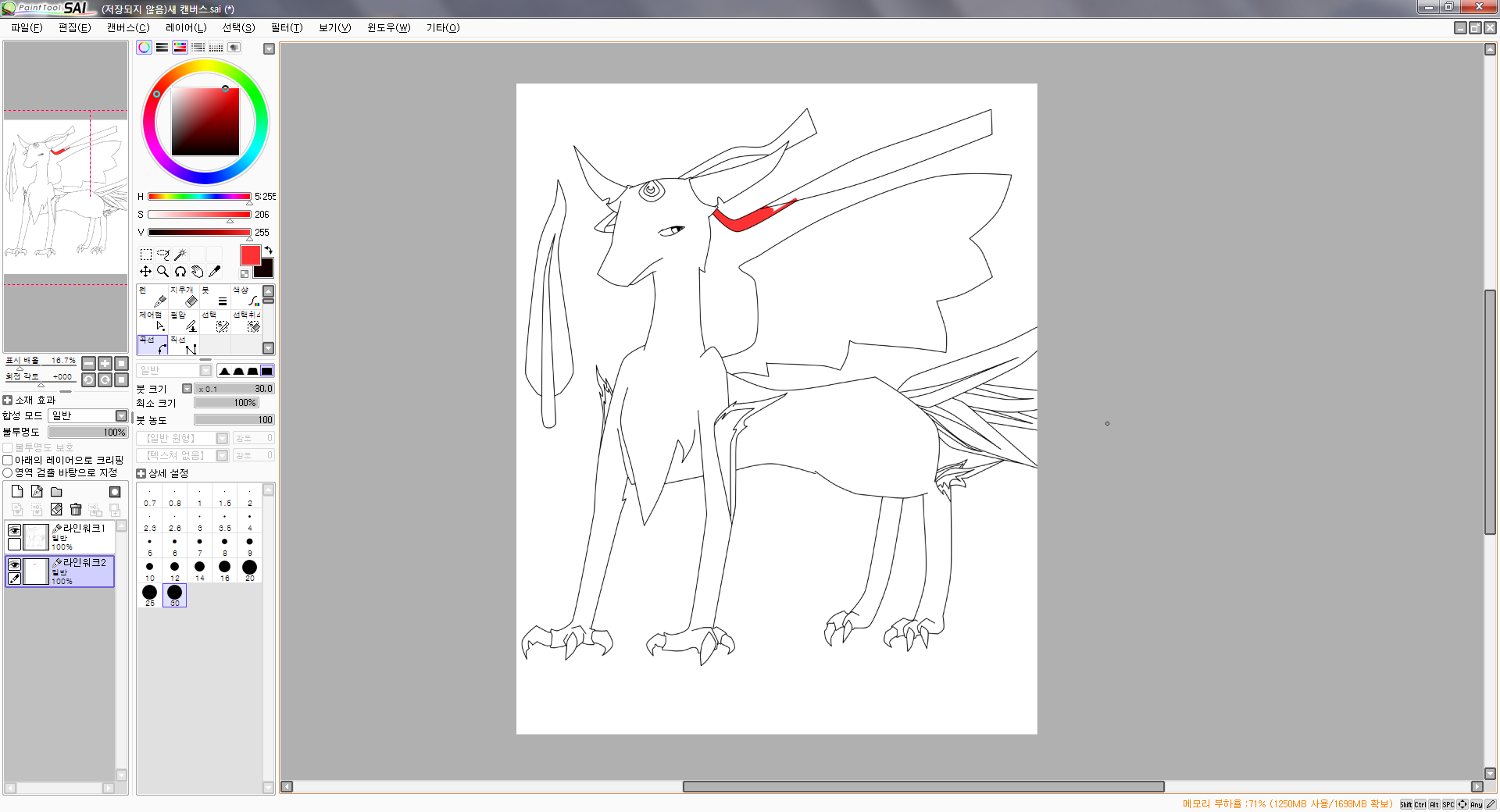Pick the Magic Wand selection tool
This screenshot has width=1500, height=812.
pos(180,255)
